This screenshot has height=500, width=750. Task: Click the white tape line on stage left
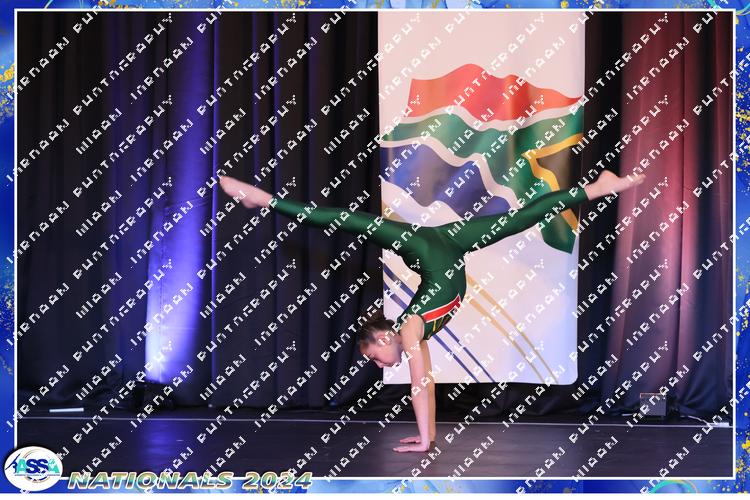[x=68, y=410]
